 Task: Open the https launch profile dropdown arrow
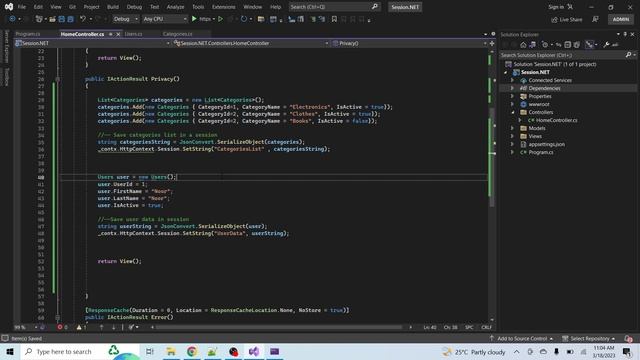213,19
